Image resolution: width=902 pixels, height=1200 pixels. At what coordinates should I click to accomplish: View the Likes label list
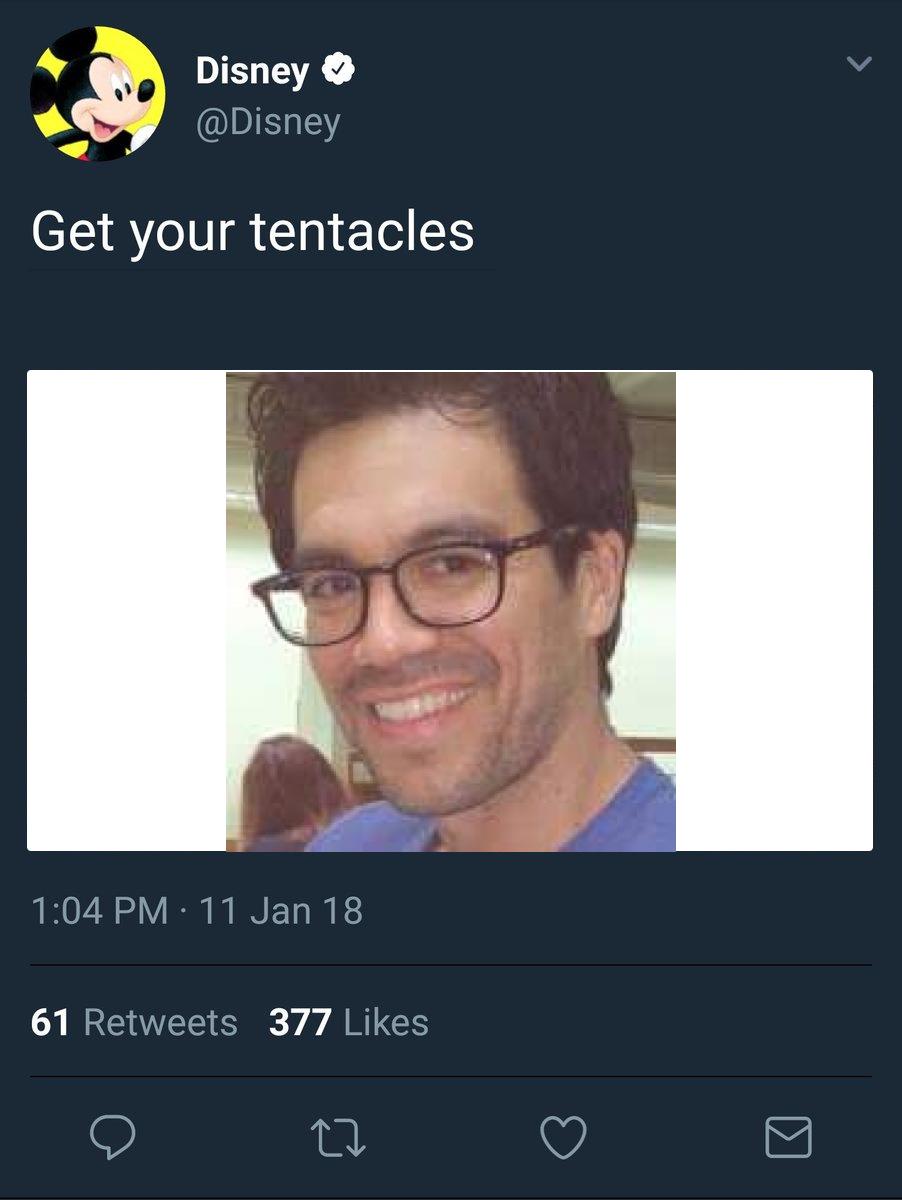tap(386, 1022)
